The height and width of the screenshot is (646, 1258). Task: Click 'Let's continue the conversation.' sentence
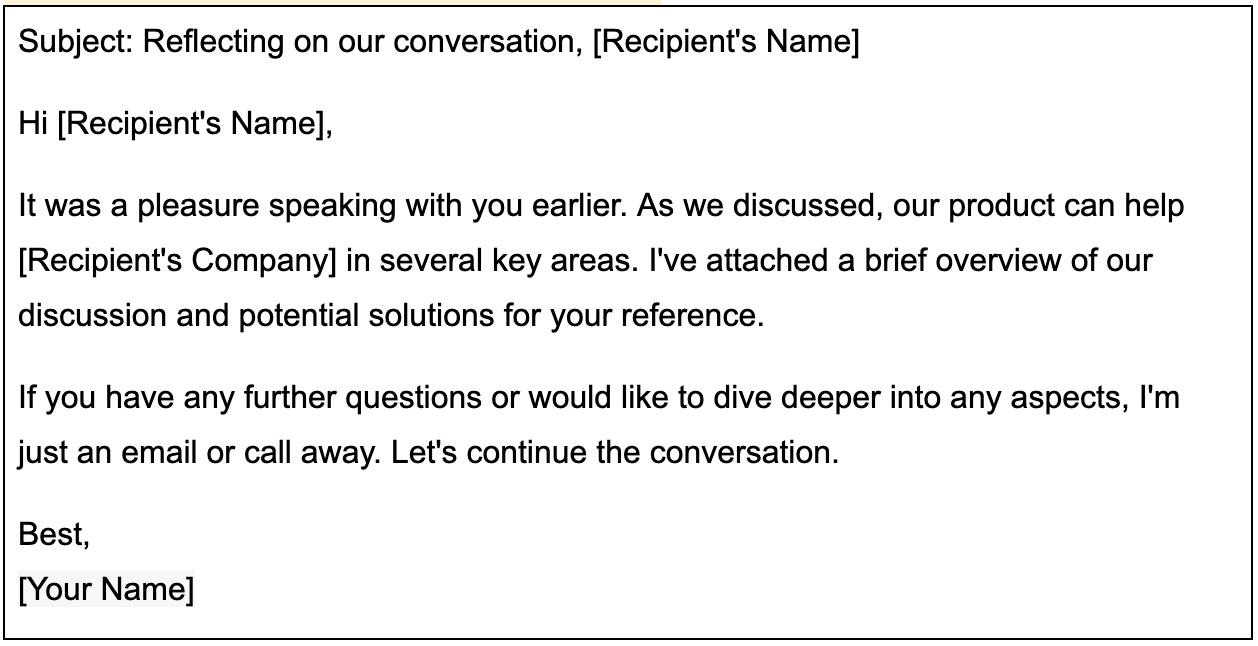click(615, 452)
